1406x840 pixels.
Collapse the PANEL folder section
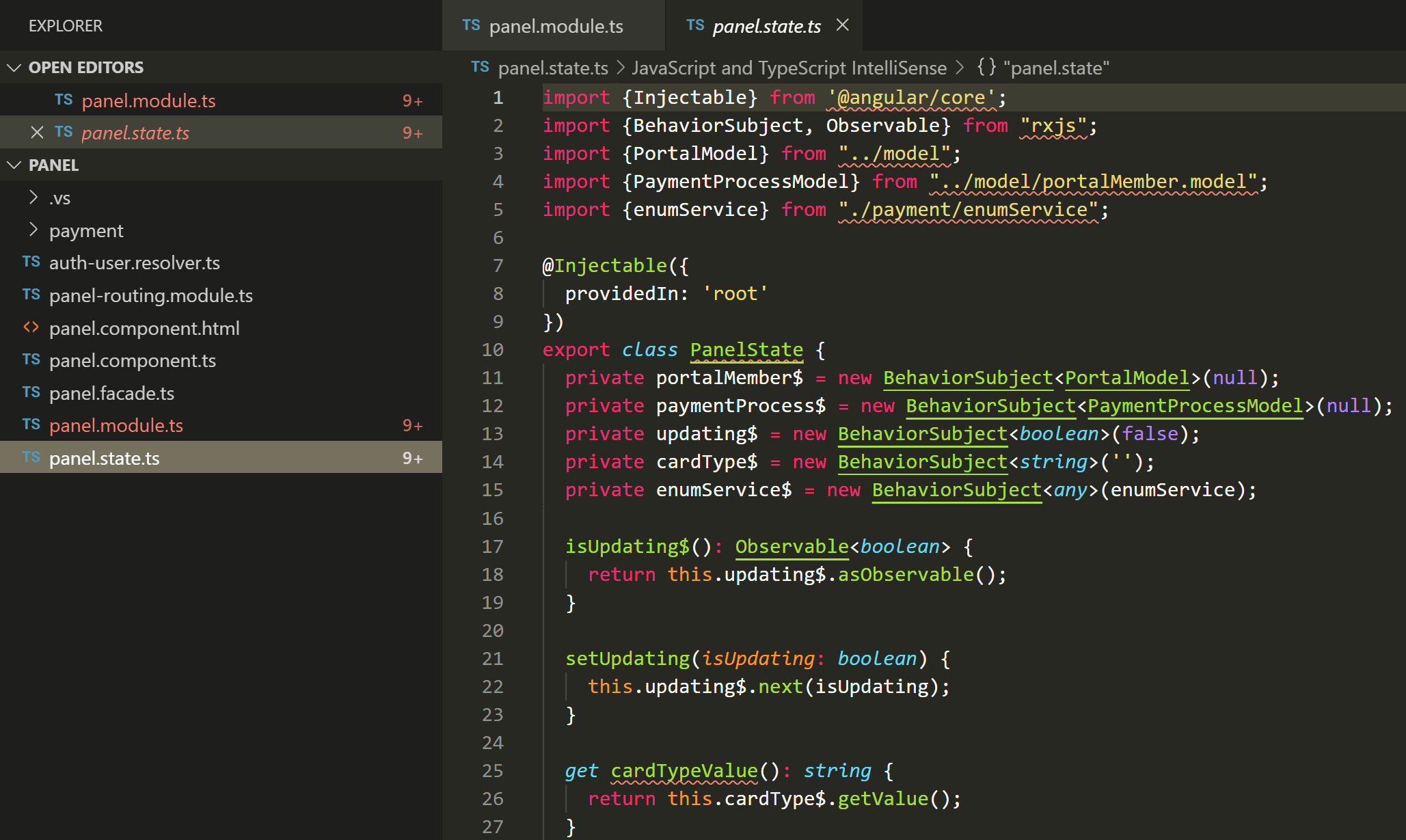[x=14, y=165]
